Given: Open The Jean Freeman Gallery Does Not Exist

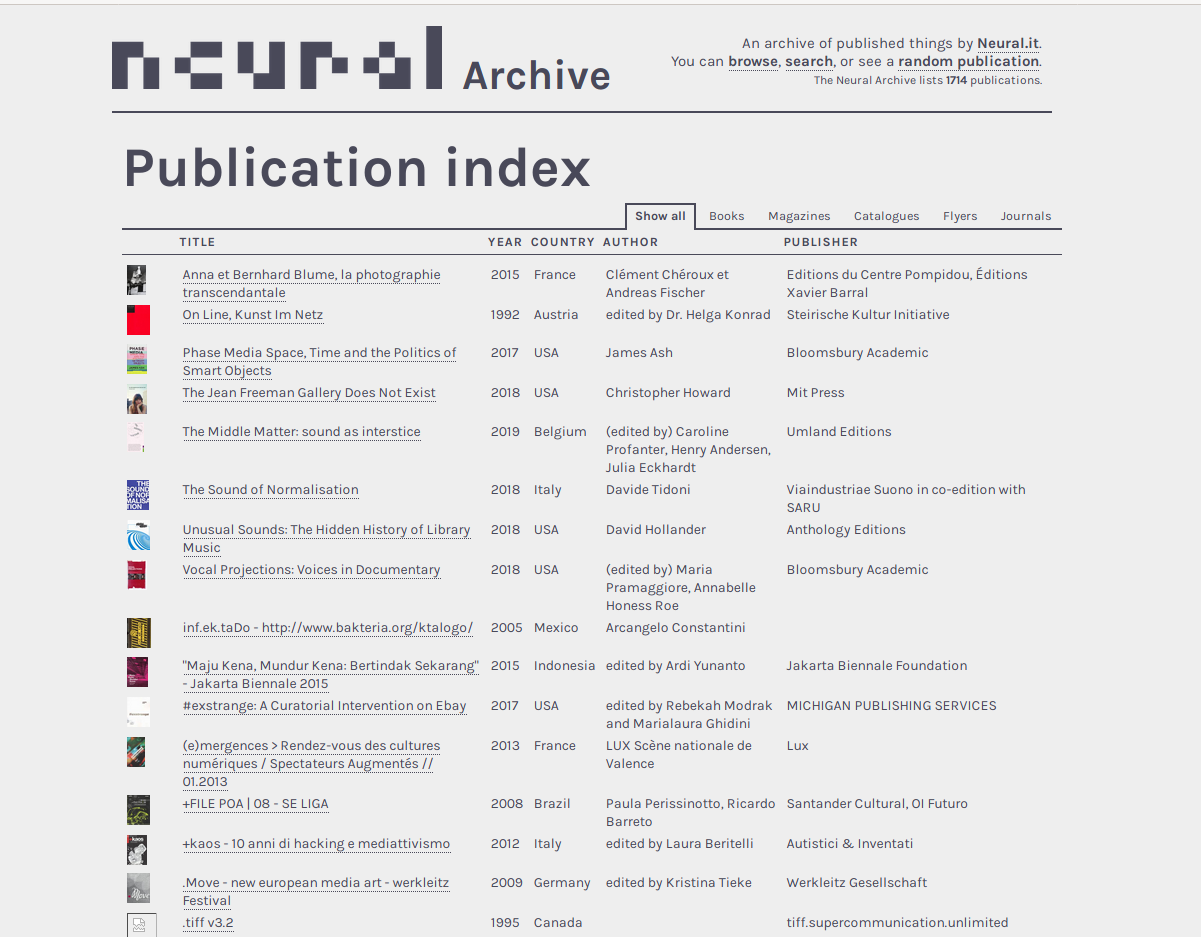Looking at the screenshot, I should [x=309, y=393].
